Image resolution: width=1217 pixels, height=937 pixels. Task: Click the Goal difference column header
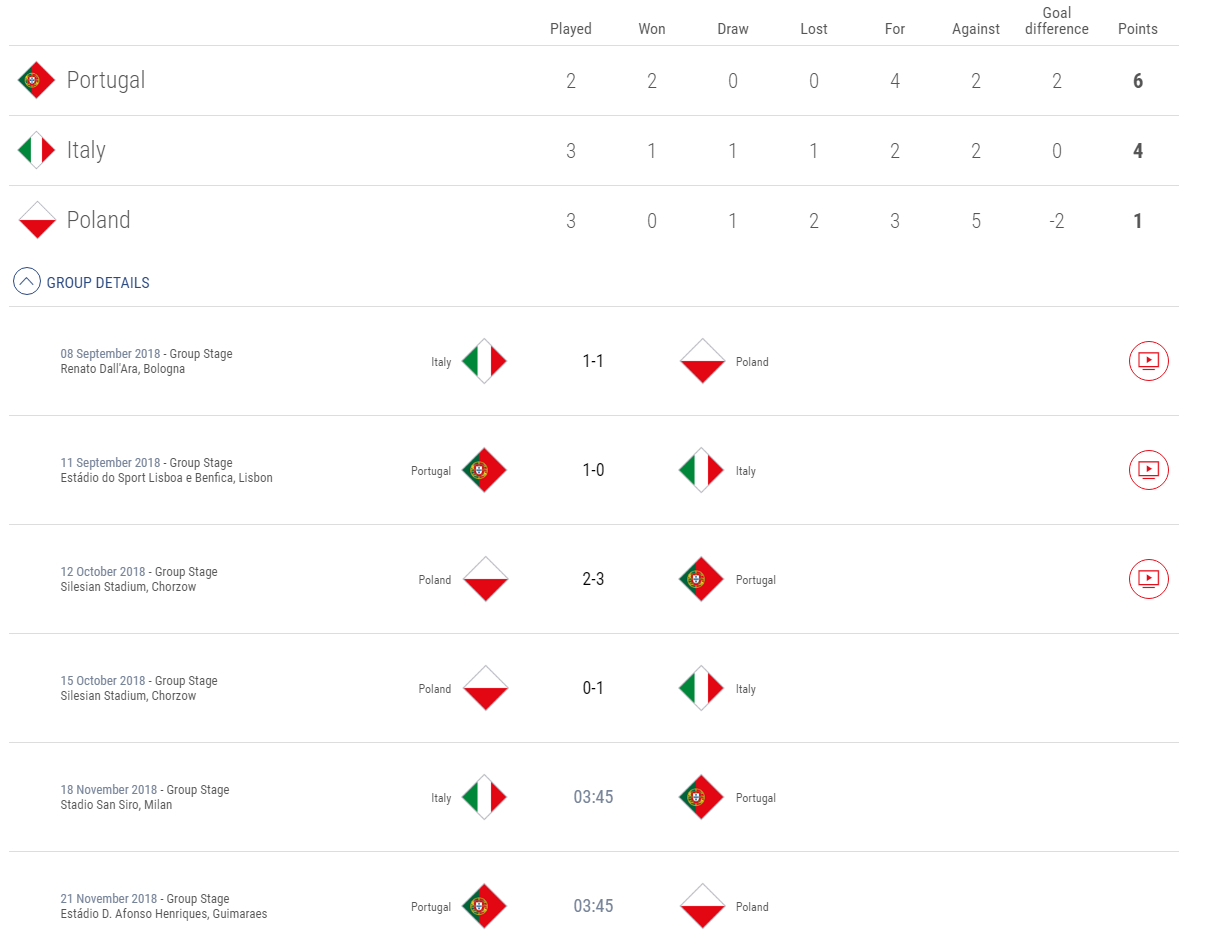[x=1056, y=21]
